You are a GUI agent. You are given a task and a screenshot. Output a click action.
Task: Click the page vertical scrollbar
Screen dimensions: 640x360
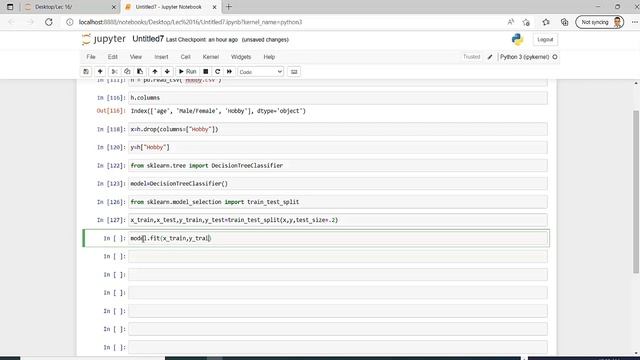[x=636, y=192]
